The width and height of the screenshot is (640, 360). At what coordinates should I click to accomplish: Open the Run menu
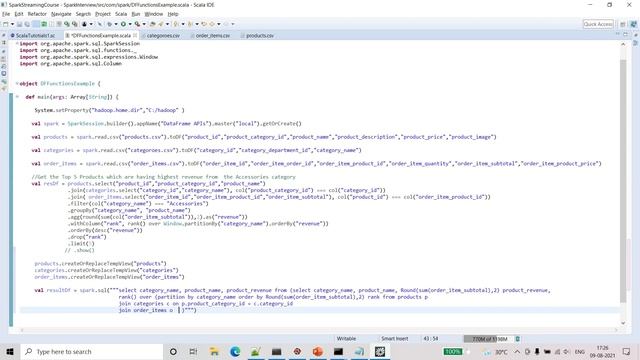[136, 14]
